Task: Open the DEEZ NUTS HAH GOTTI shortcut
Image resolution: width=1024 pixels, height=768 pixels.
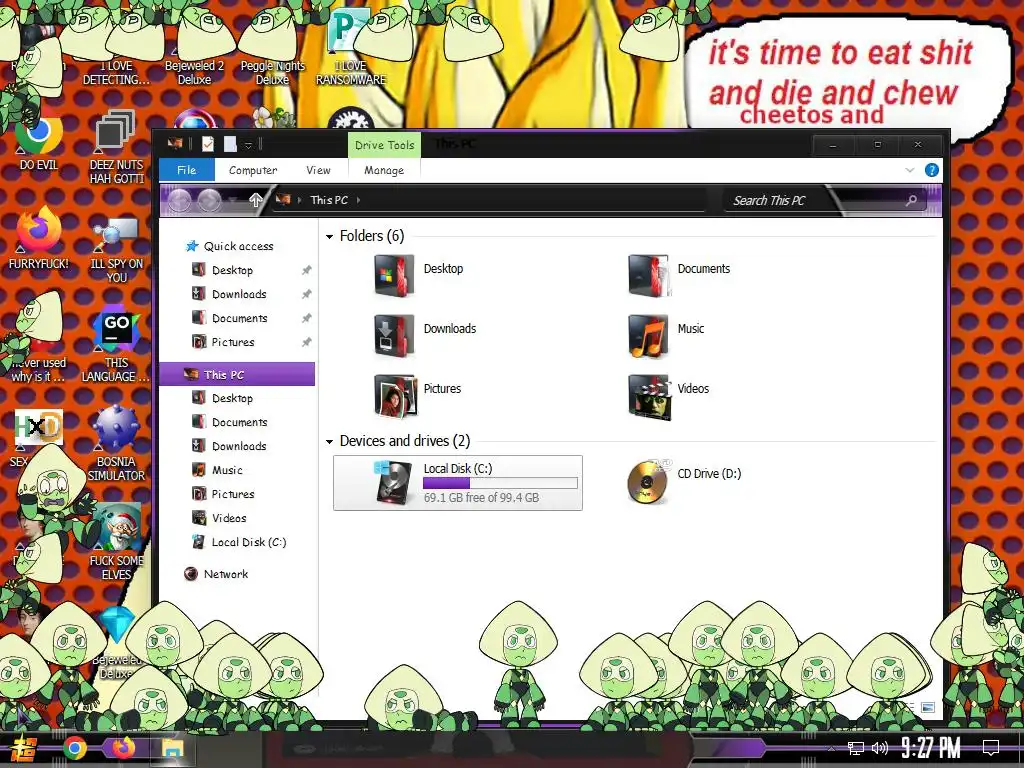Action: tap(116, 147)
